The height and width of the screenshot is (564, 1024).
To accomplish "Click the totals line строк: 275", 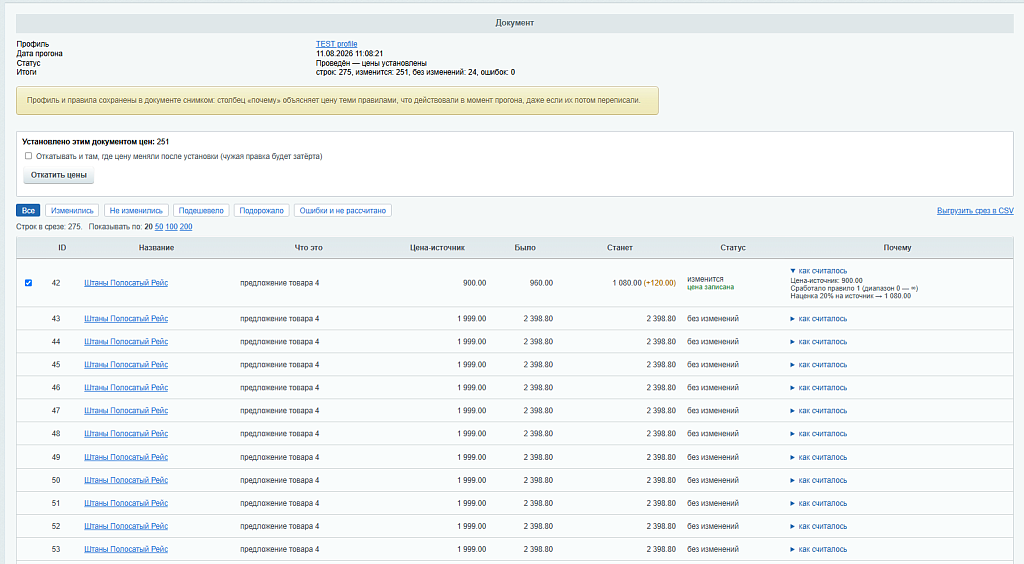I will coord(415,72).
